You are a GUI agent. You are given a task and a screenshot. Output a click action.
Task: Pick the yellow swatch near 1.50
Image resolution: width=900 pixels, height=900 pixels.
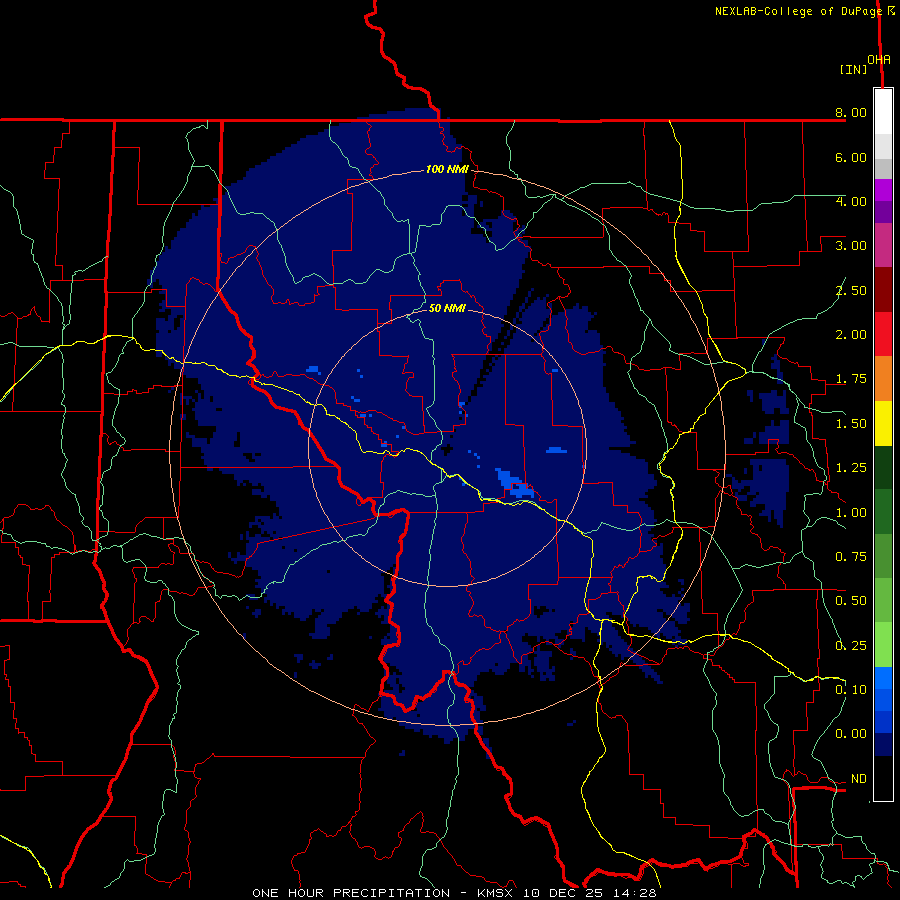(x=883, y=423)
